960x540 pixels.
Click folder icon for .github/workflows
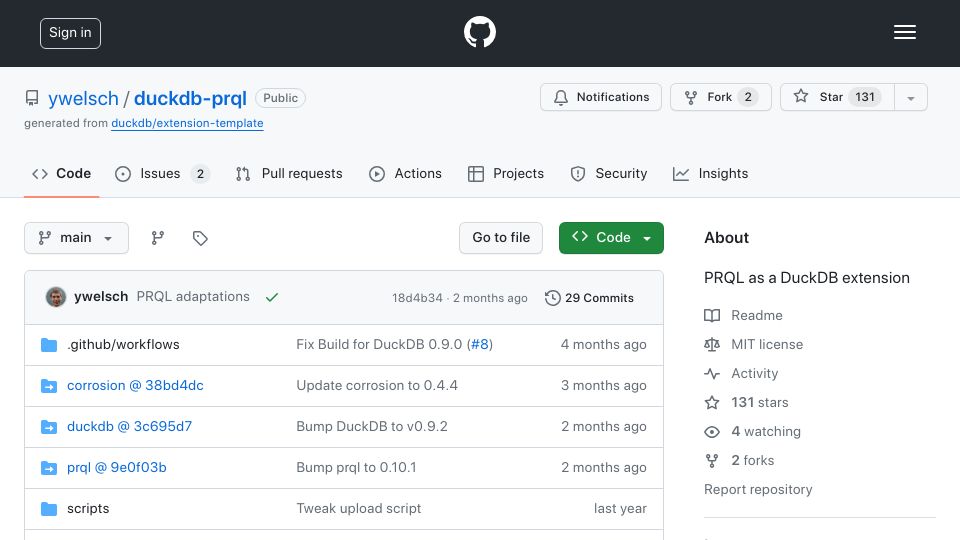[x=49, y=345]
